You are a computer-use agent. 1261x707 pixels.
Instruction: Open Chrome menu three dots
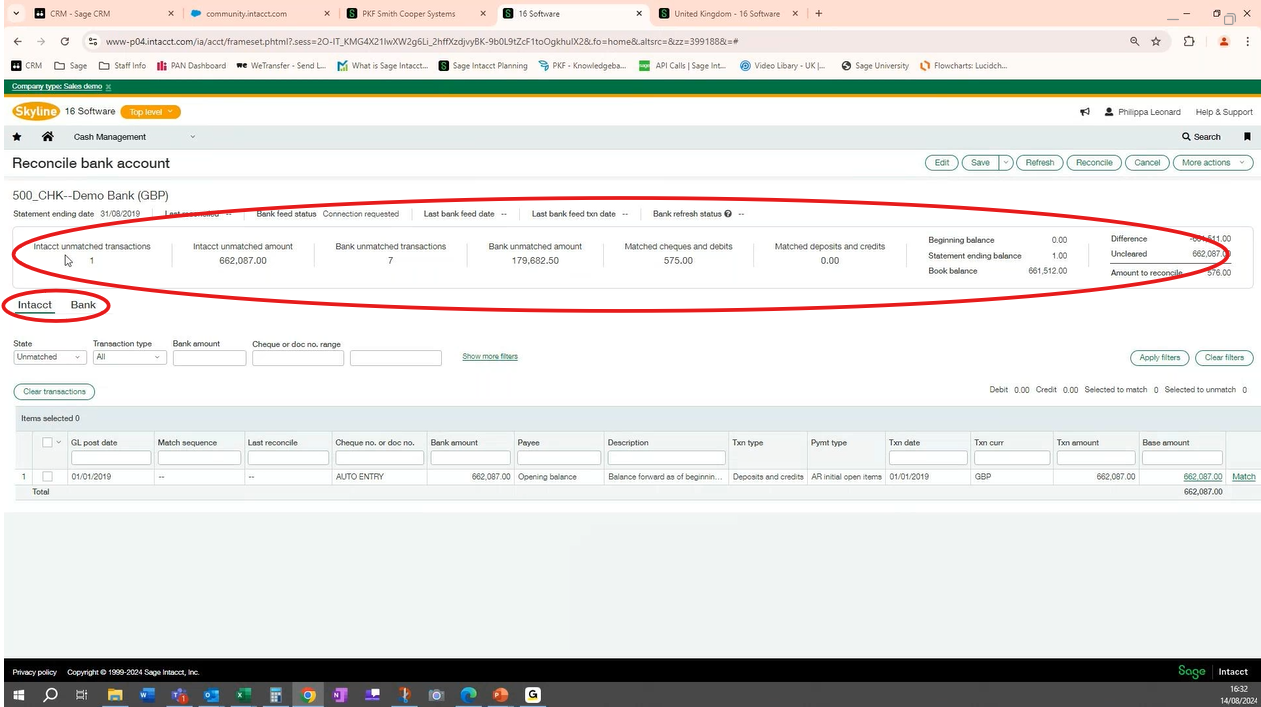[1248, 42]
